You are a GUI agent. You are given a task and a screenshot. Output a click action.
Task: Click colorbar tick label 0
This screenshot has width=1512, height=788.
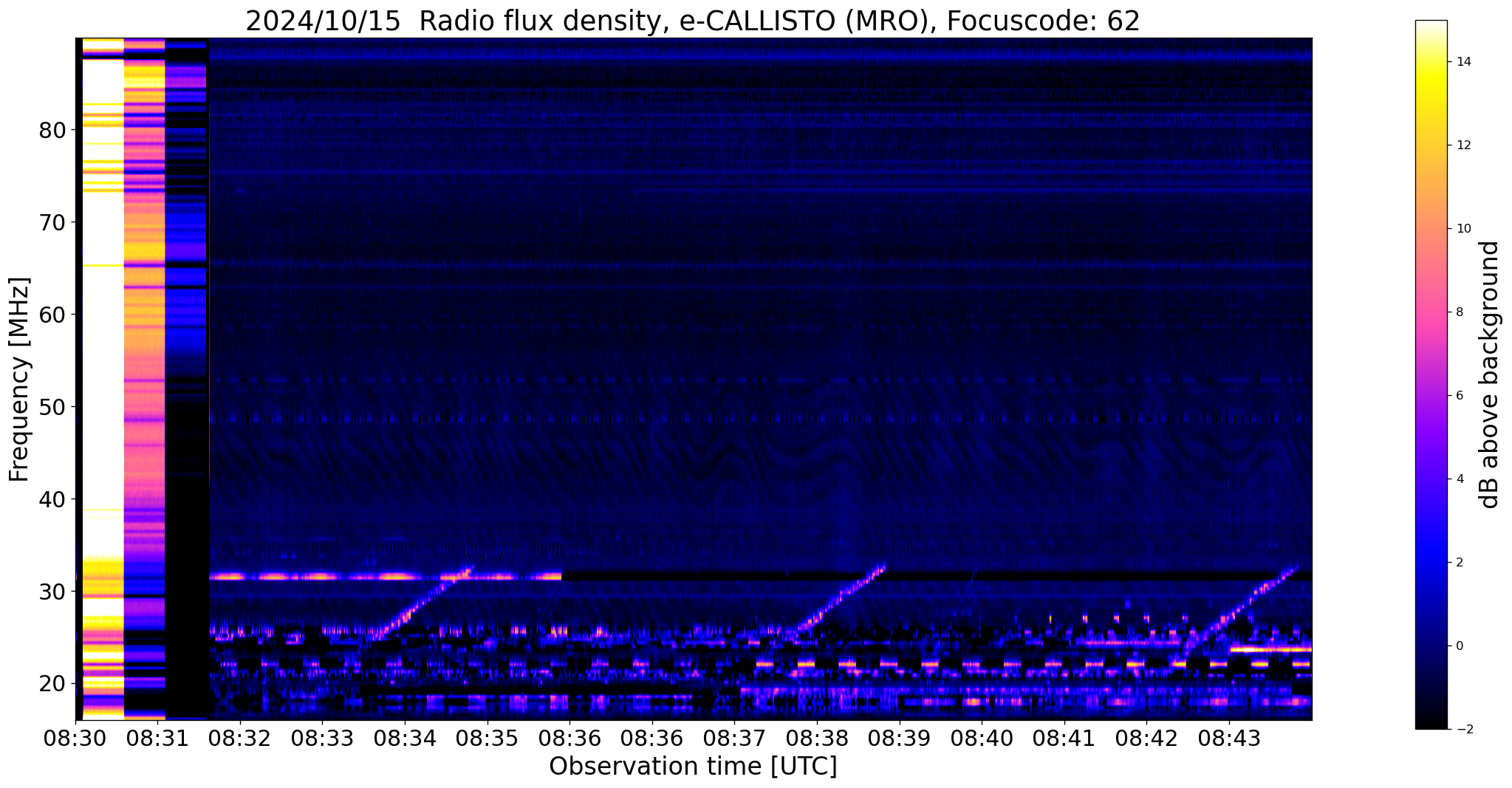(x=1459, y=646)
